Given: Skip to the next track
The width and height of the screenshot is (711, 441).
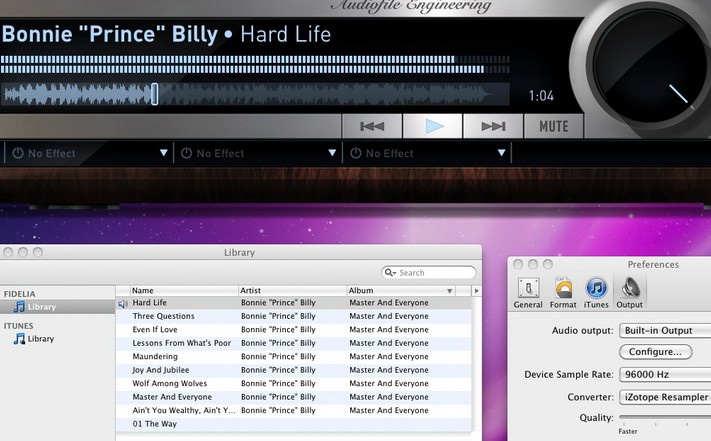Looking at the screenshot, I should click(493, 126).
